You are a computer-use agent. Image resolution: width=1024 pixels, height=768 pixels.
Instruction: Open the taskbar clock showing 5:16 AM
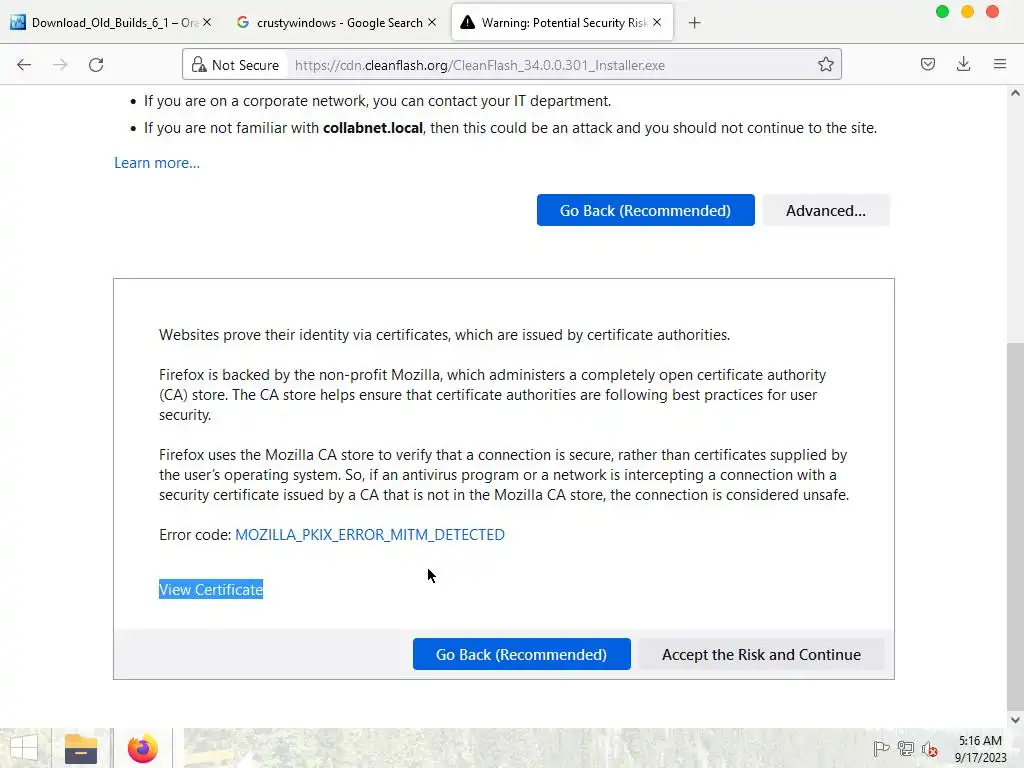click(x=980, y=748)
